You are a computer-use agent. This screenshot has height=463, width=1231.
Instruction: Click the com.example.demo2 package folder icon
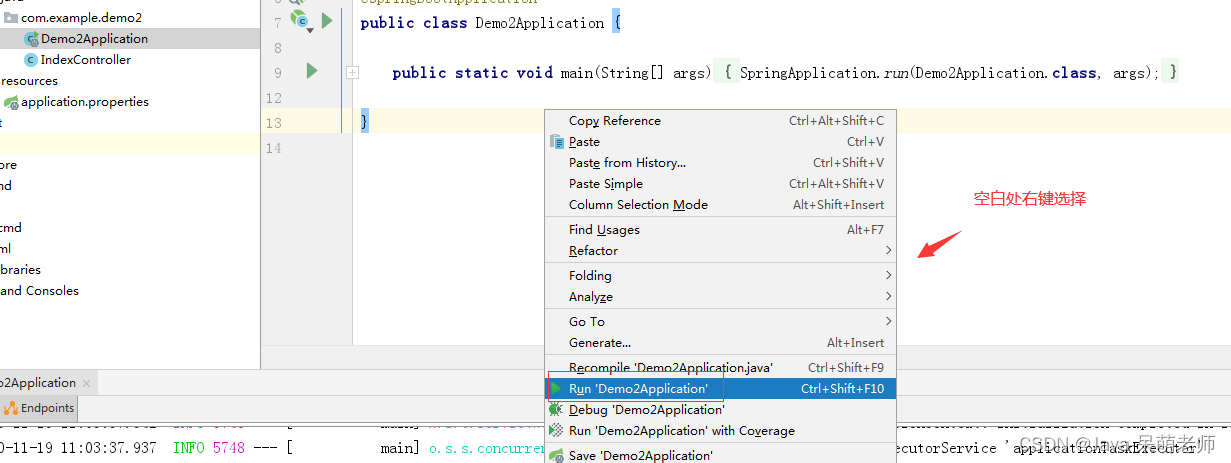(11, 18)
